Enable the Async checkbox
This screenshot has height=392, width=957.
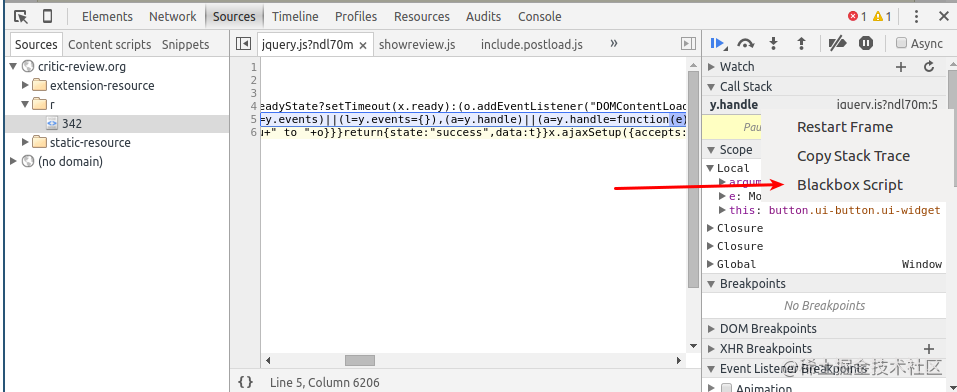click(901, 43)
